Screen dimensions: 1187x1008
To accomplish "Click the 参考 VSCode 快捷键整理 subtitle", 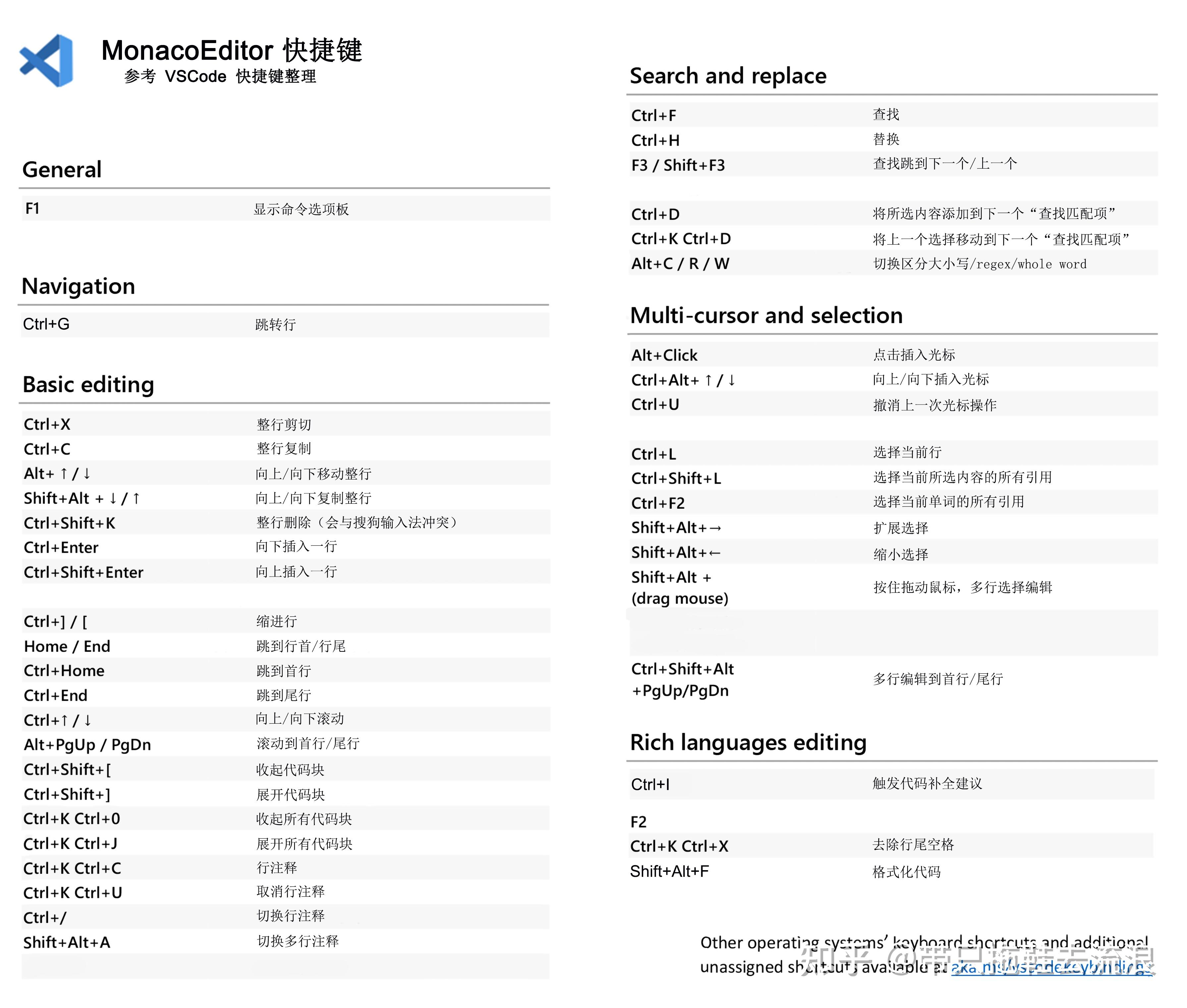I will (x=220, y=77).
